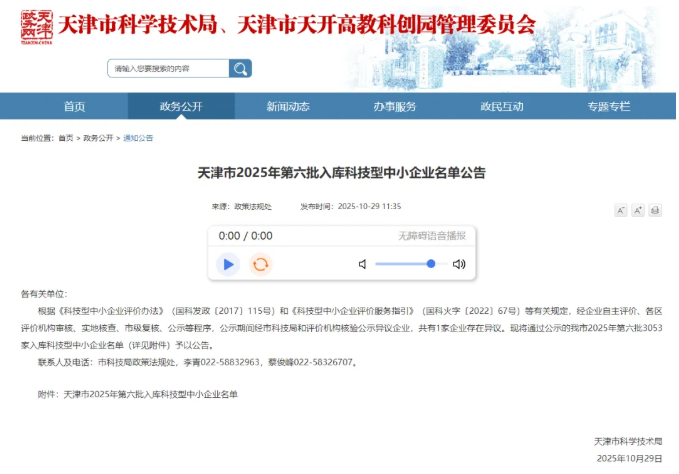Click the search input field
The image size is (679, 474).
point(168,69)
